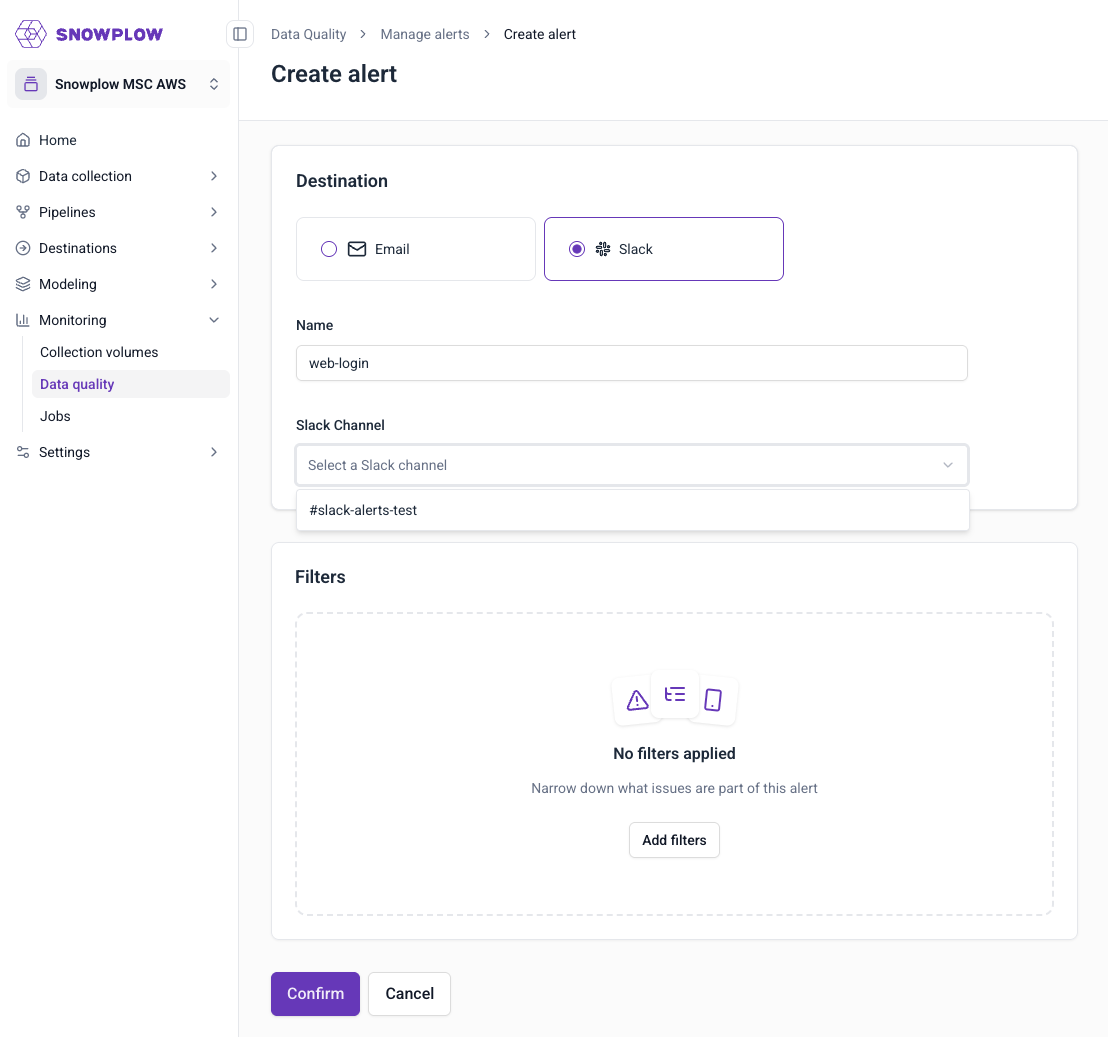
Task: Click Add filters
Action: point(674,840)
